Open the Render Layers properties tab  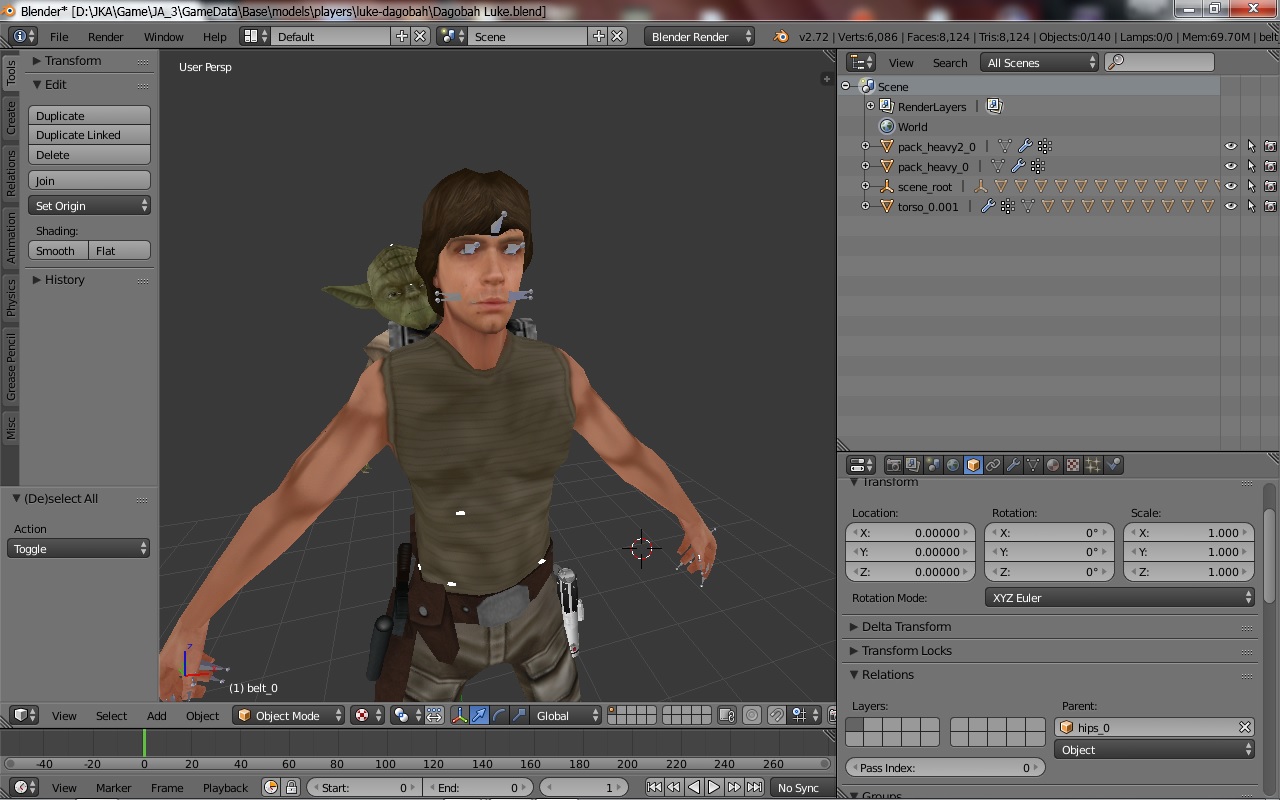point(913,465)
